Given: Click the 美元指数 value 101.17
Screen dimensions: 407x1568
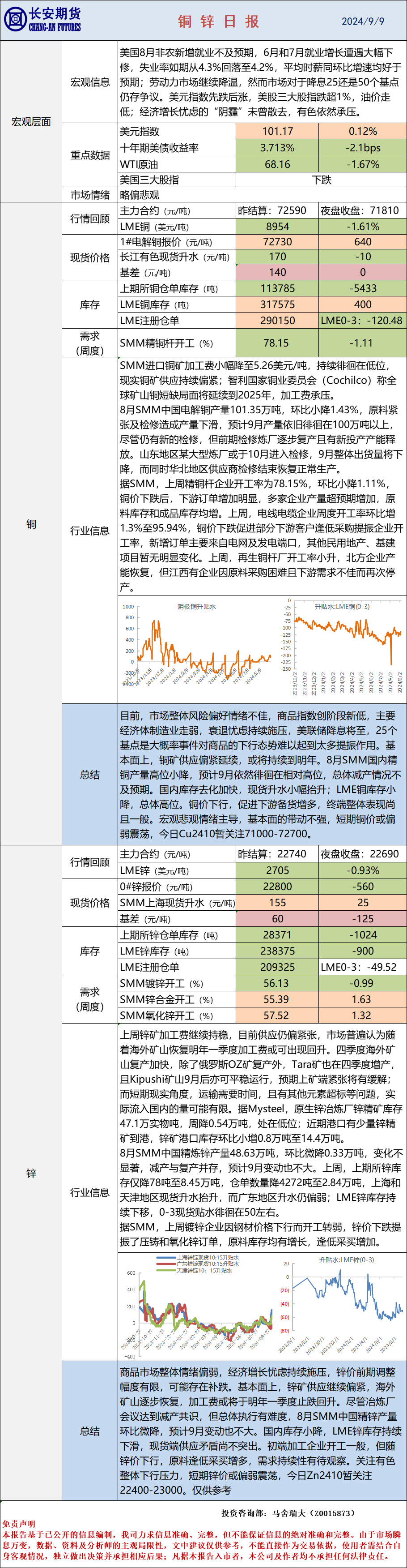Looking at the screenshot, I should coord(277,132).
